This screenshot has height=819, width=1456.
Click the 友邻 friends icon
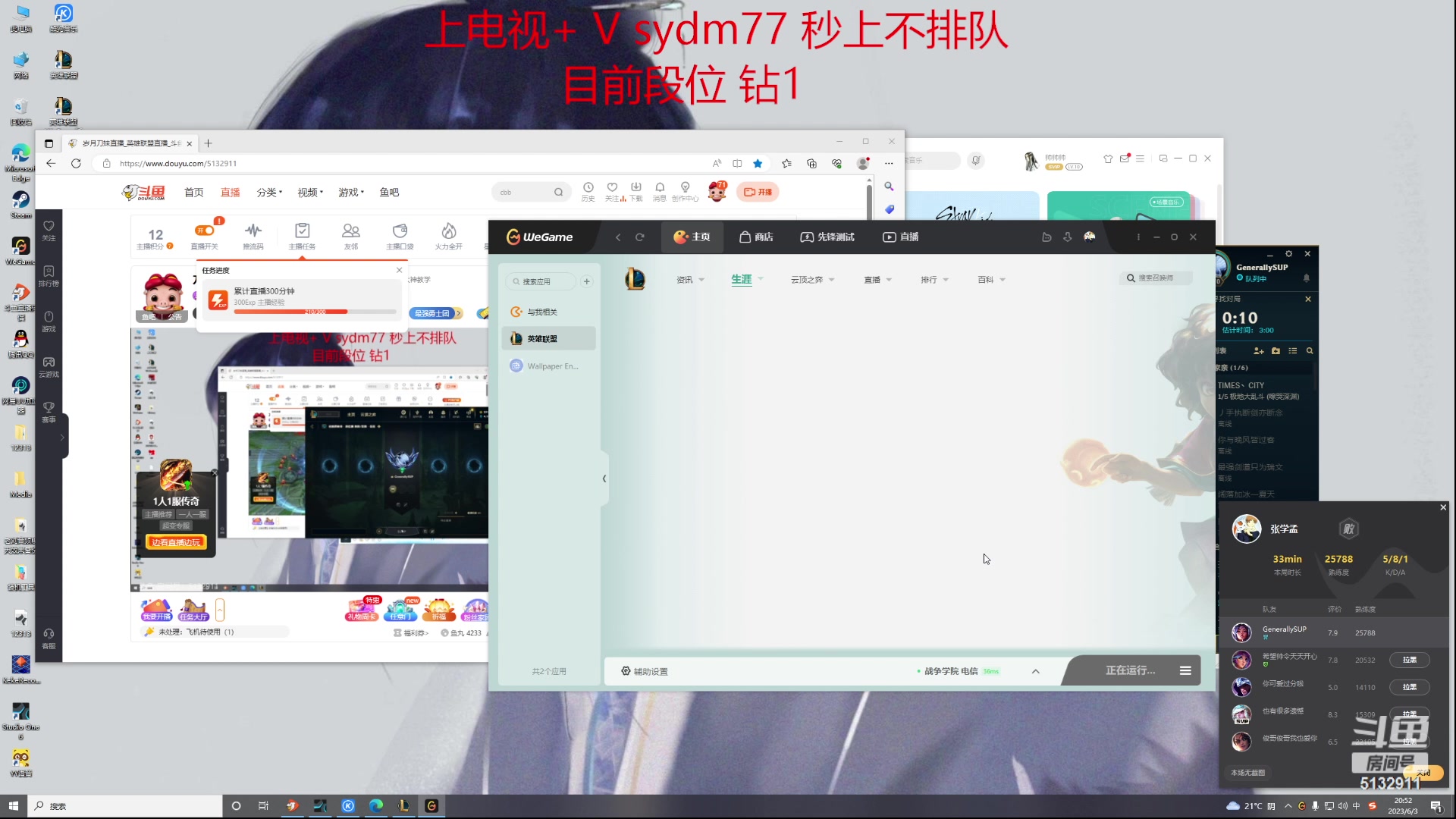click(350, 231)
